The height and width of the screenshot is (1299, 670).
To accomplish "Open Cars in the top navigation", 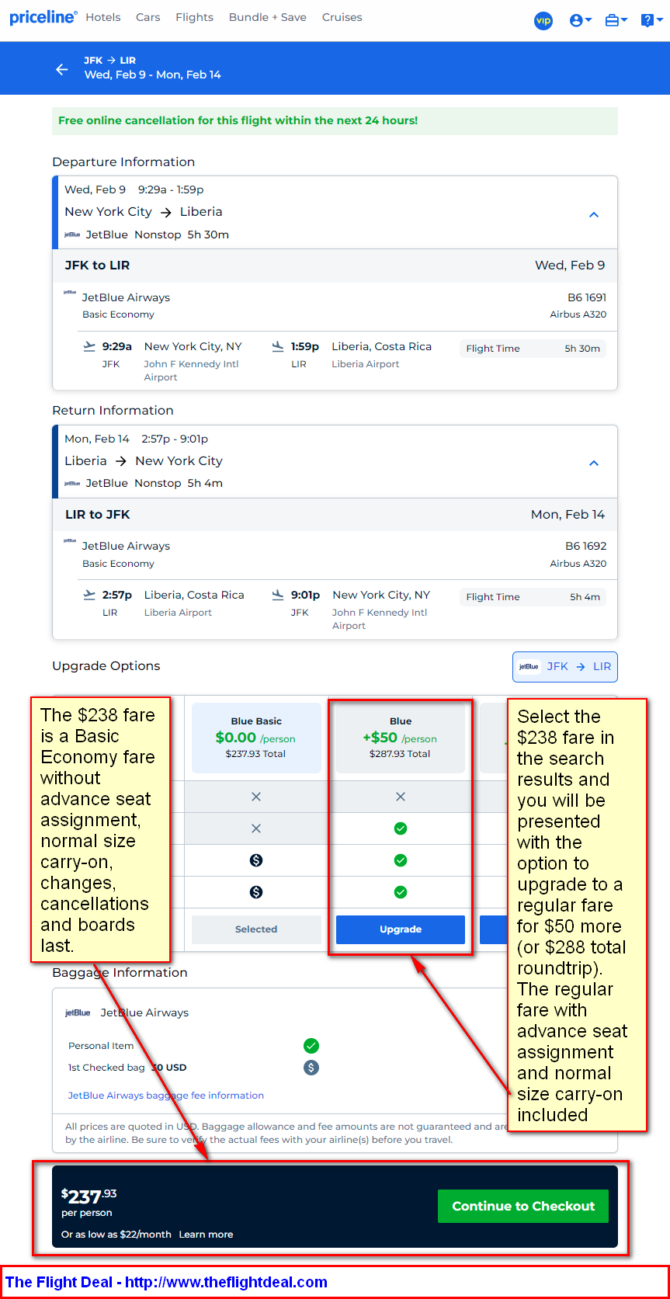I will [148, 17].
